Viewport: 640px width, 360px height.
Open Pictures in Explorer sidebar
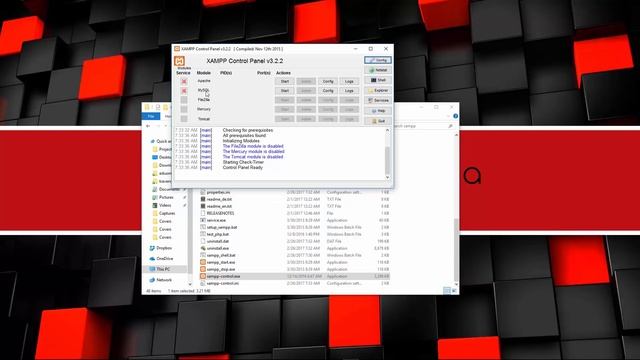163,197
